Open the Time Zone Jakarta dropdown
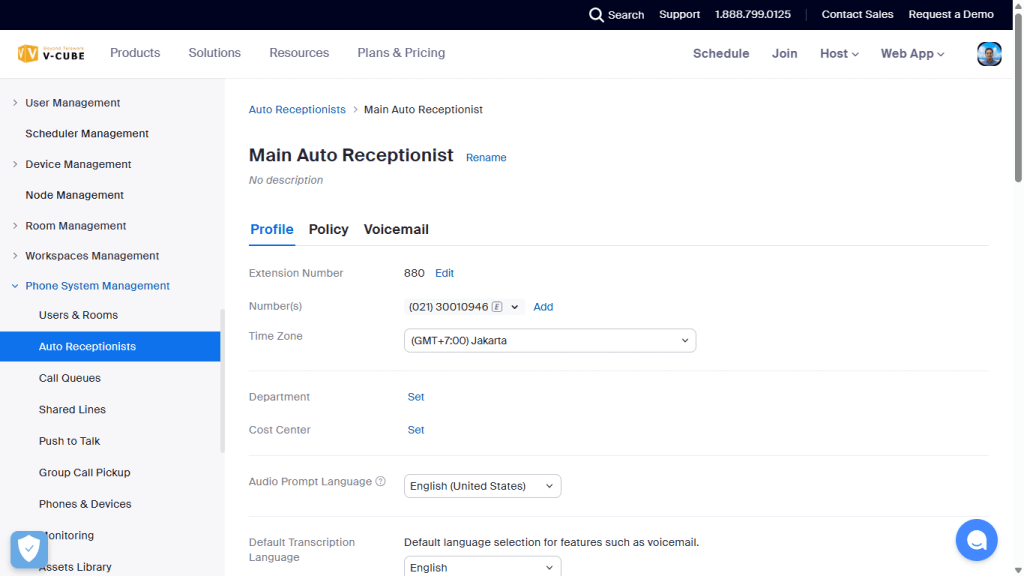This screenshot has height=576, width=1024. point(549,341)
